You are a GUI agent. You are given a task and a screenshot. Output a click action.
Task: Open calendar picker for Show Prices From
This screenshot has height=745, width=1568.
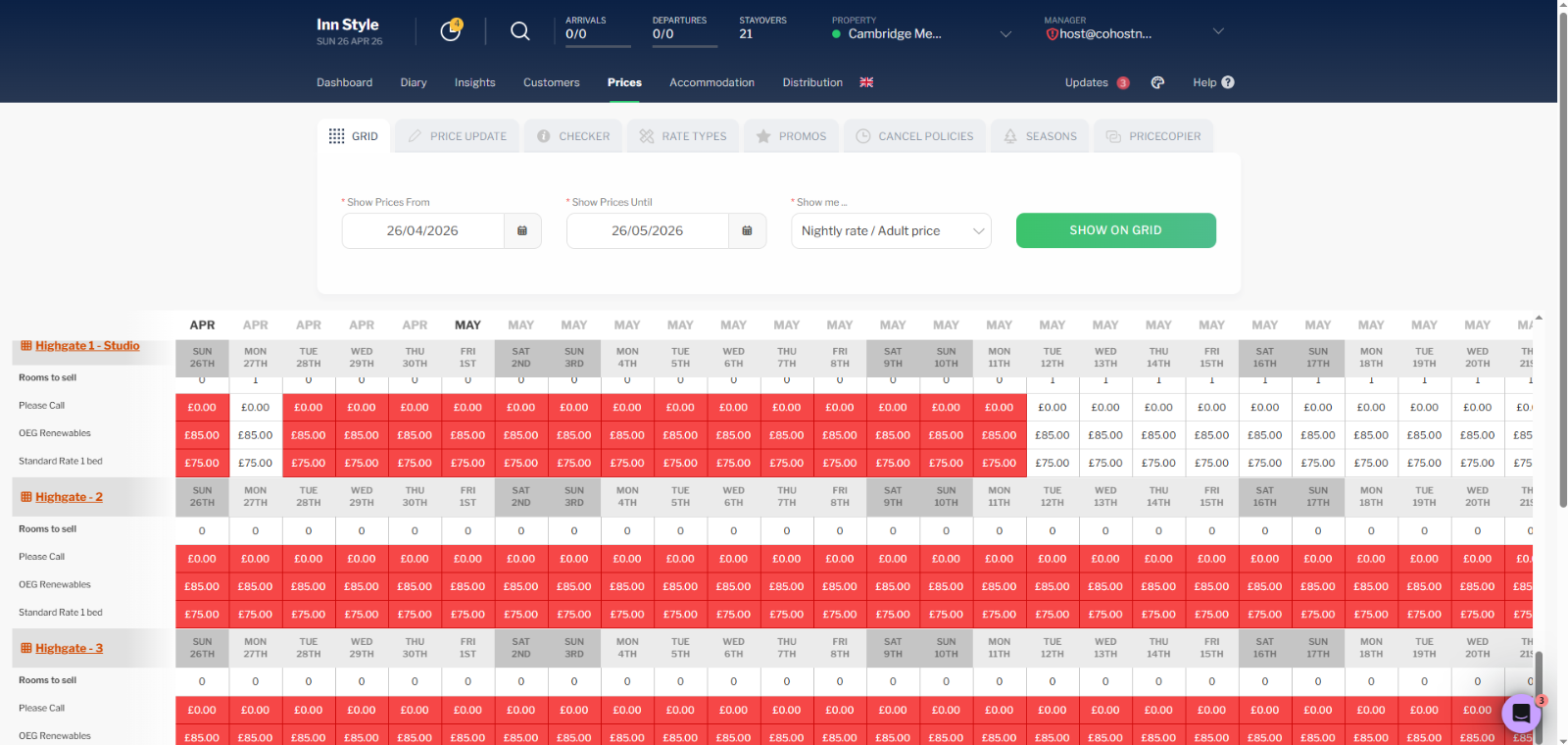coord(522,230)
